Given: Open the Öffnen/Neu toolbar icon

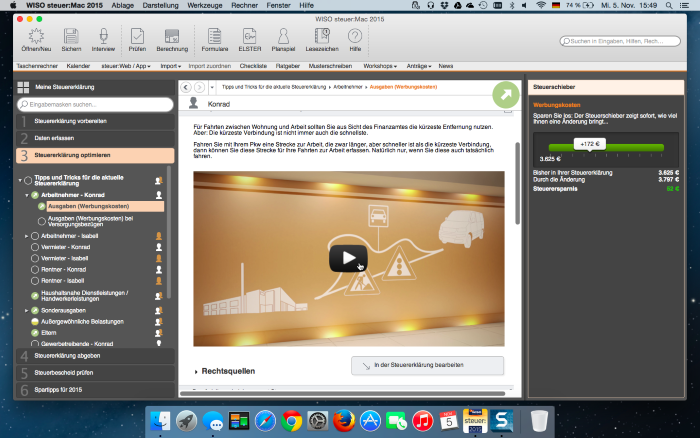Looking at the screenshot, I should click(x=36, y=40).
